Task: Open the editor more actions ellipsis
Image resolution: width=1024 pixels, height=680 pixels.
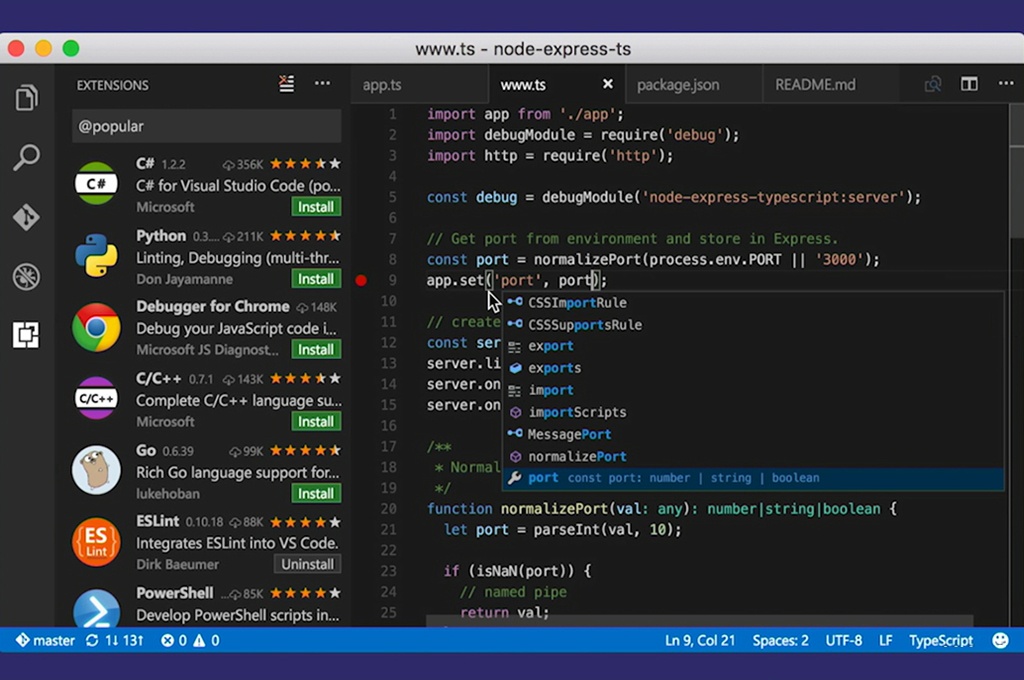Action: 1006,84
